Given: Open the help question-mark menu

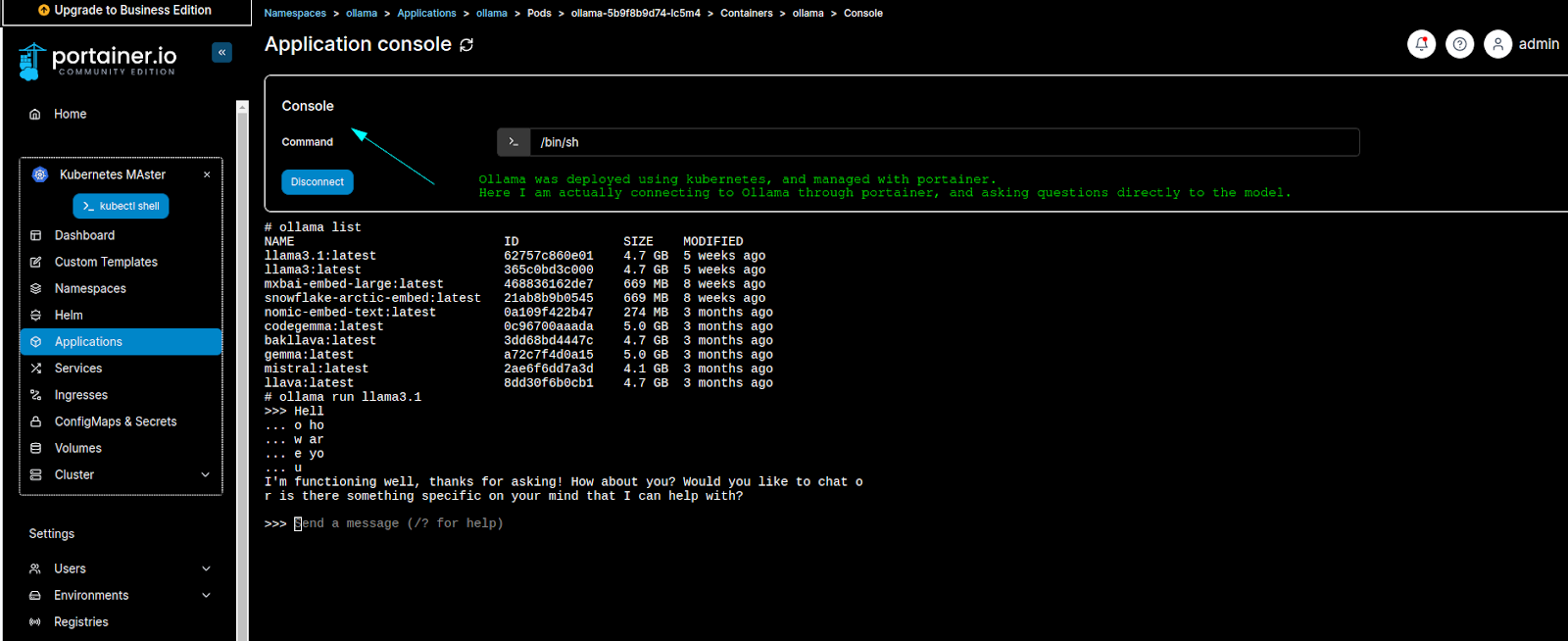Looking at the screenshot, I should coord(1459,44).
